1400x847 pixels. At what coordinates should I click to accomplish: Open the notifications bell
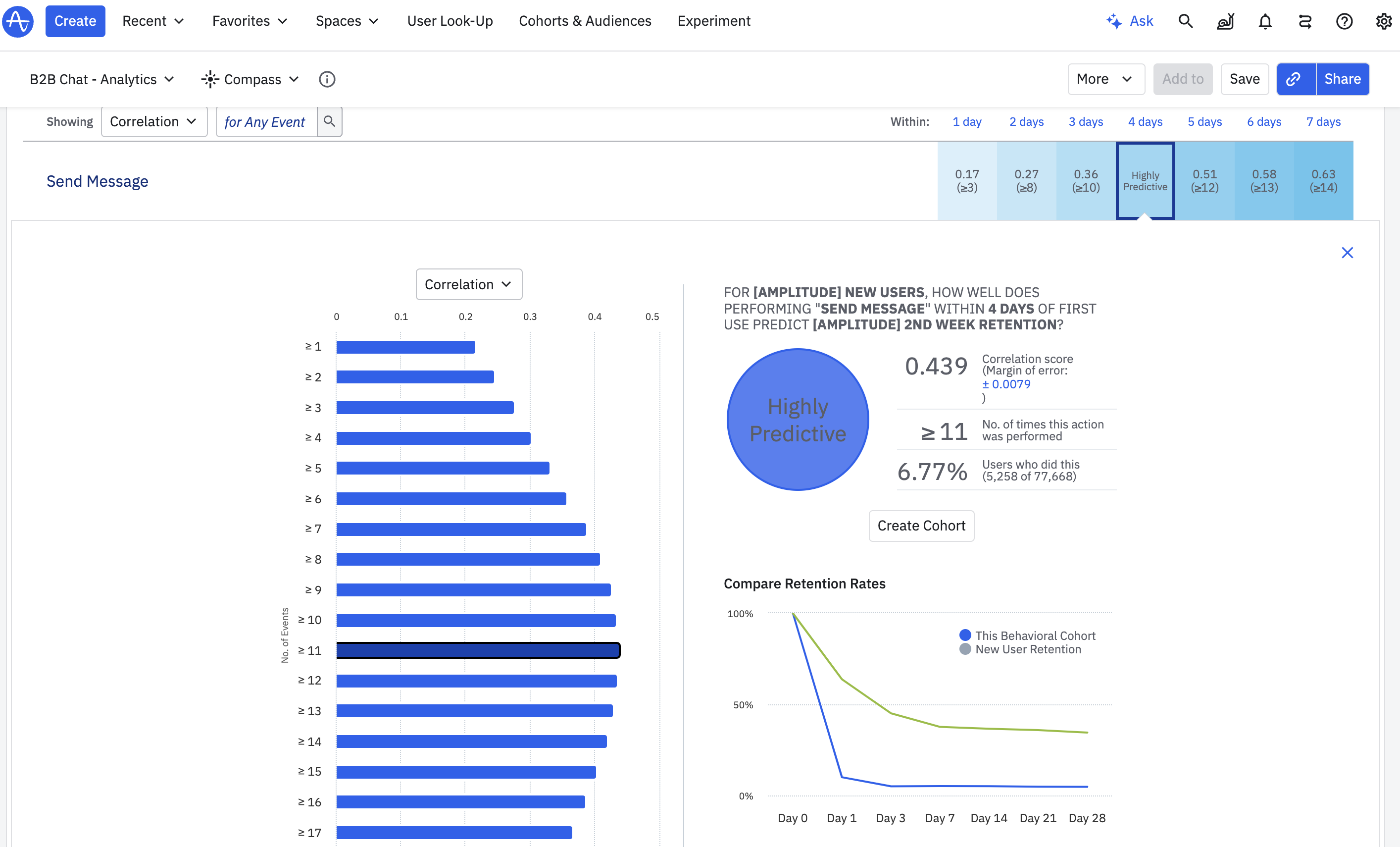tap(1265, 21)
